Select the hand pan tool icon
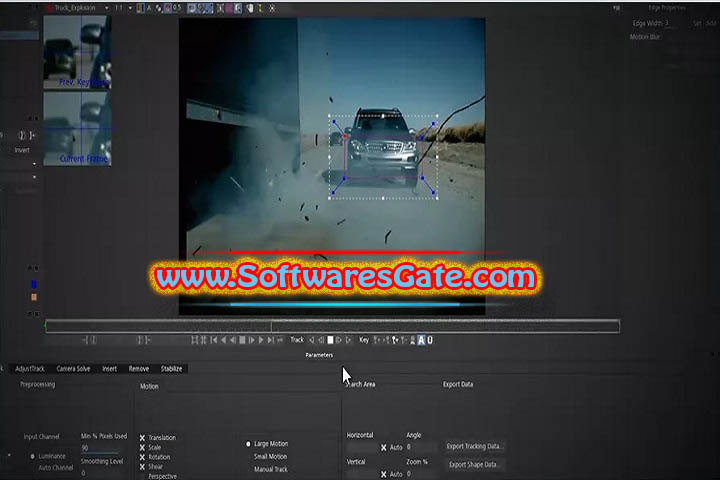The height and width of the screenshot is (480, 720). coord(249,8)
